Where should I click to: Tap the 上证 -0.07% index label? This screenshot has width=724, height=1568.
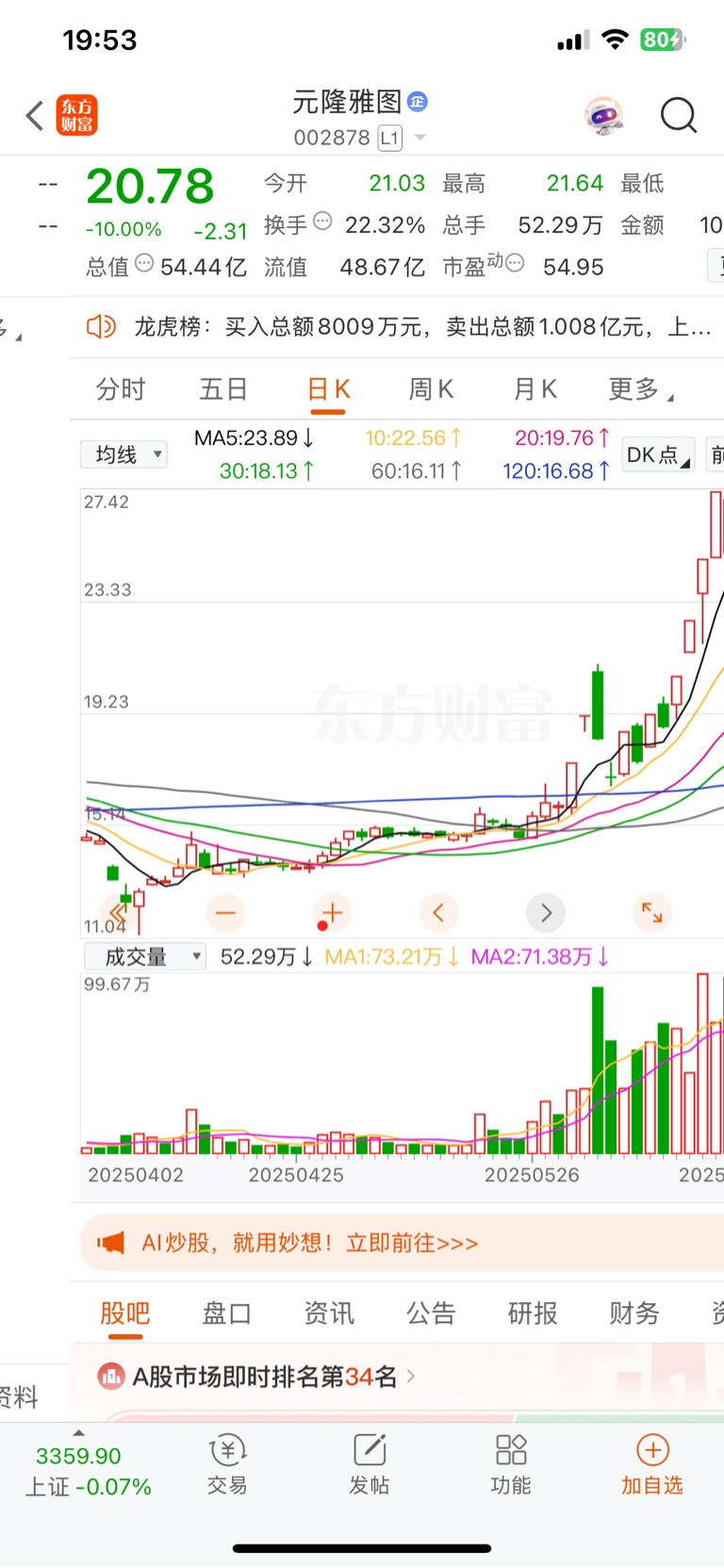[x=88, y=1487]
